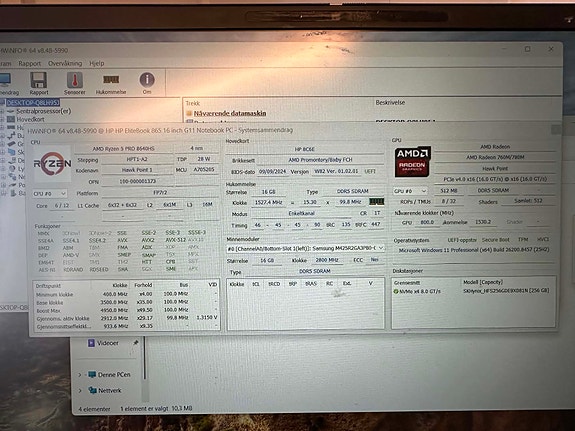Open the Rapport menu

click(x=30, y=63)
